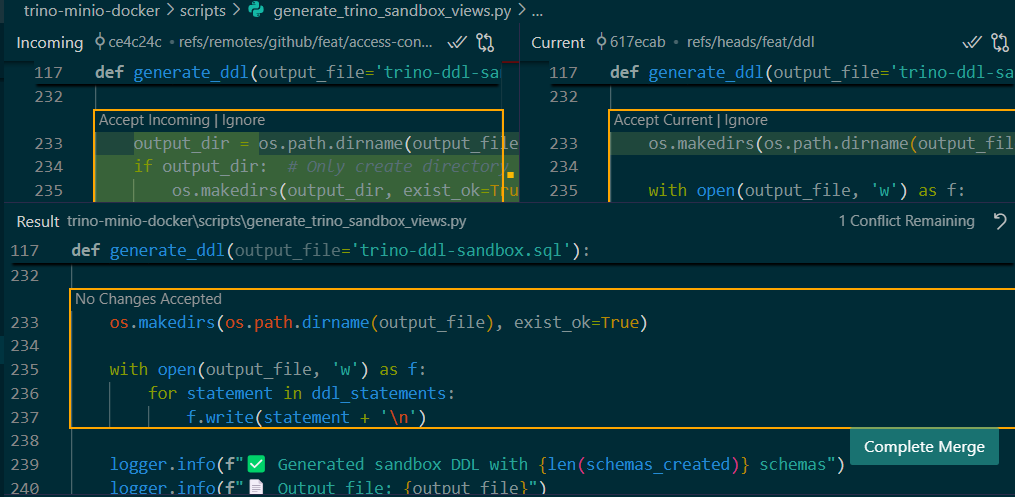
Task: Accept all changes from Incoming pane
Action: point(458,42)
